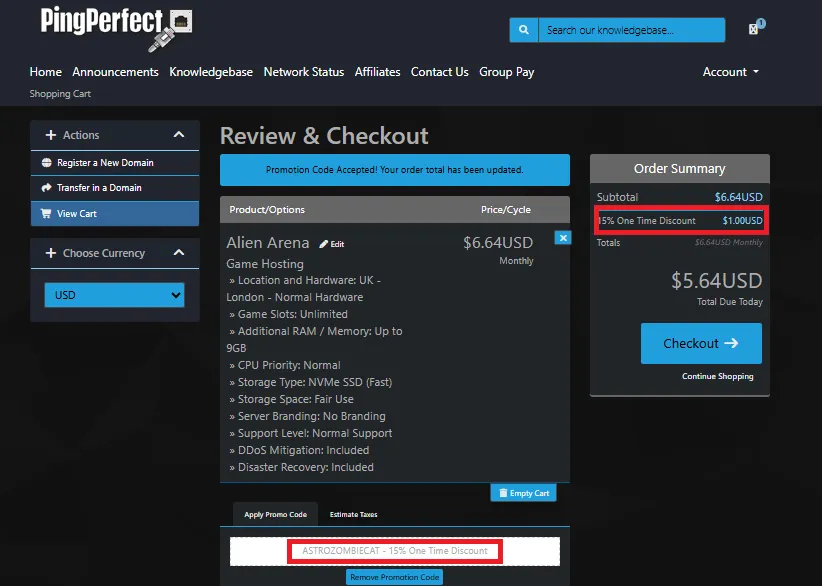Open Announcements page
Viewport: 822px width, 586px height.
[115, 72]
